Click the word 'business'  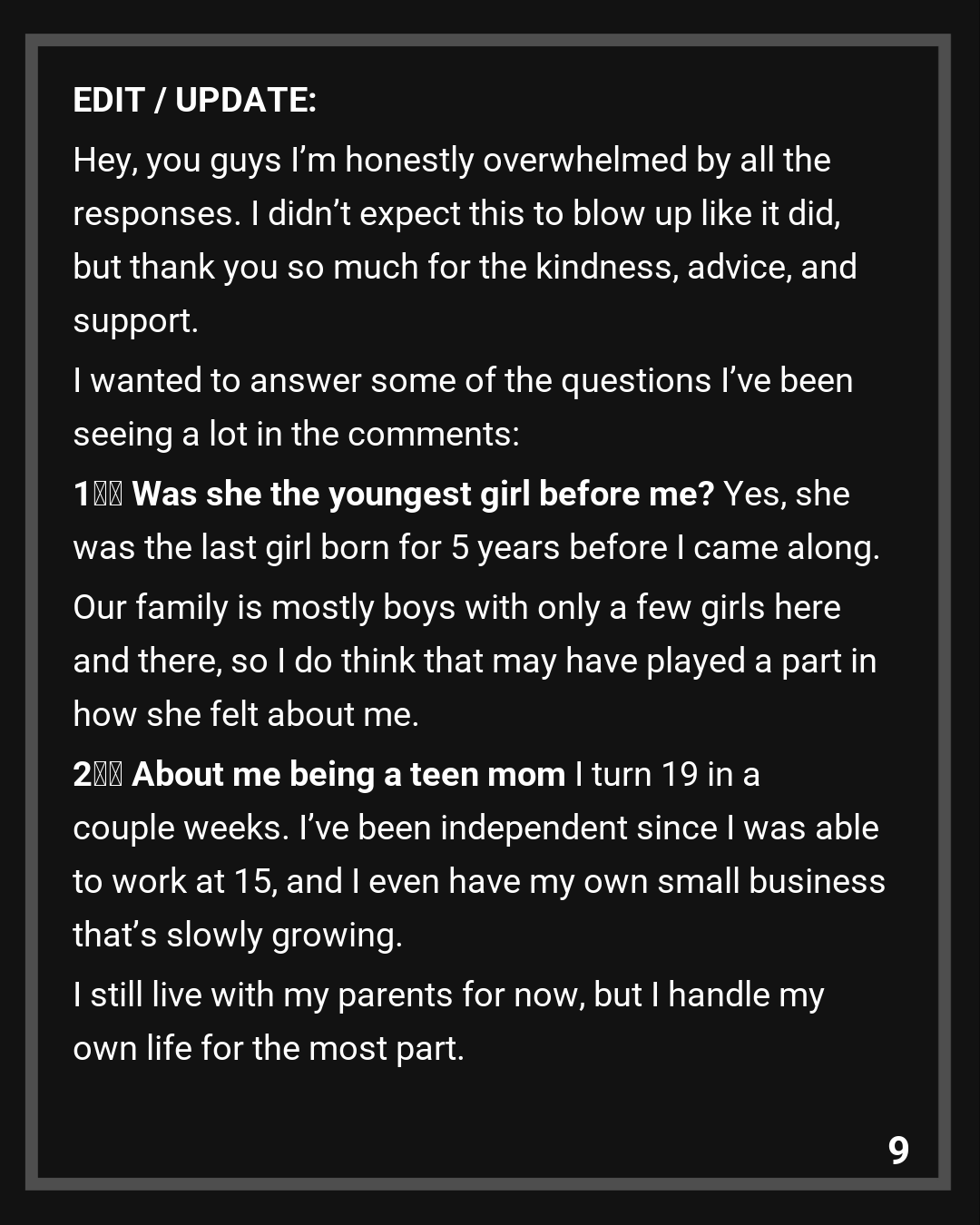pos(817,882)
